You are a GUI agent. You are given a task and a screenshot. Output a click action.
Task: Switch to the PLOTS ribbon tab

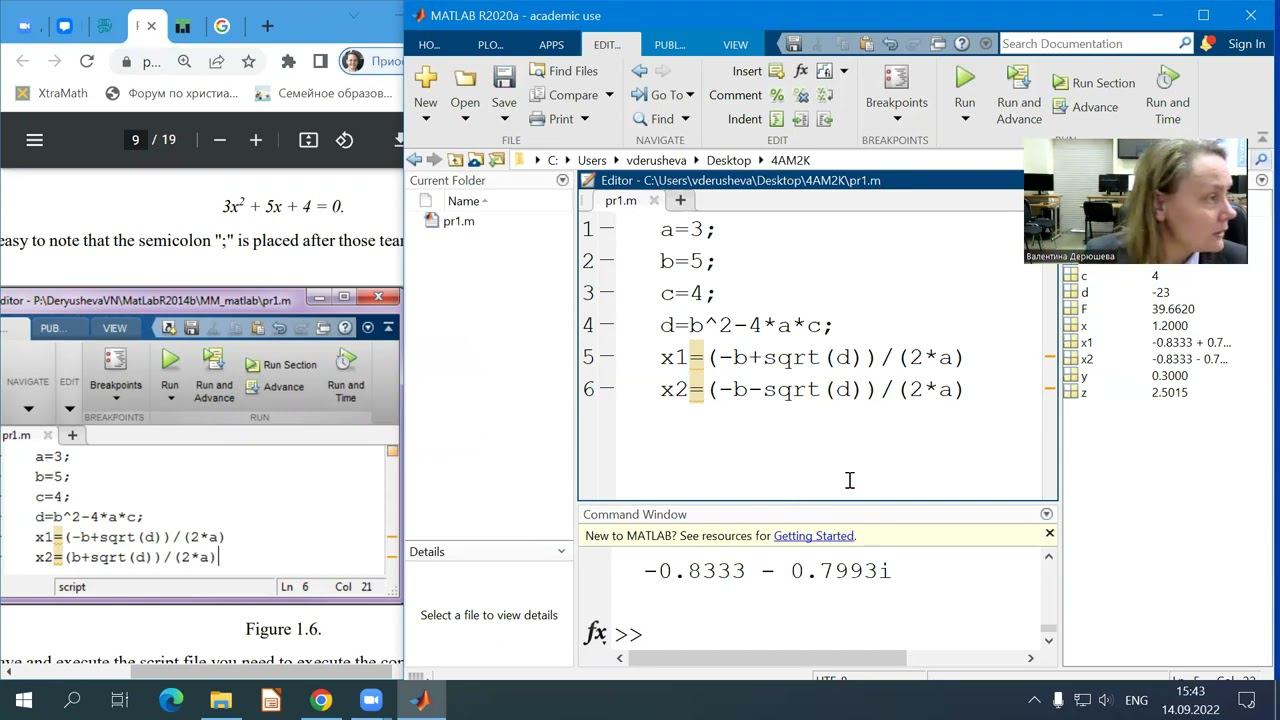(490, 45)
